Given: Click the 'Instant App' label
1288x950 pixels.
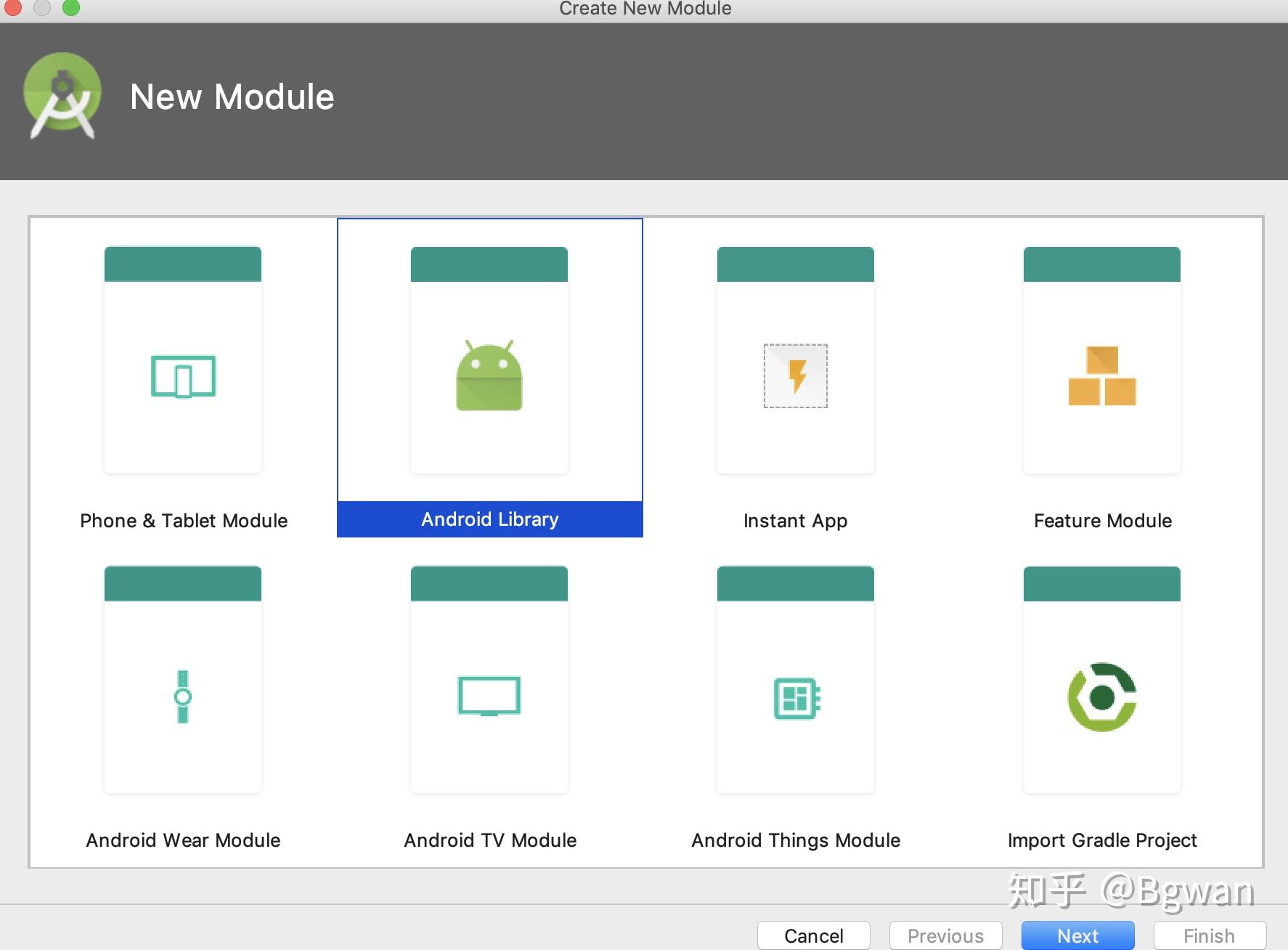Looking at the screenshot, I should 796,521.
